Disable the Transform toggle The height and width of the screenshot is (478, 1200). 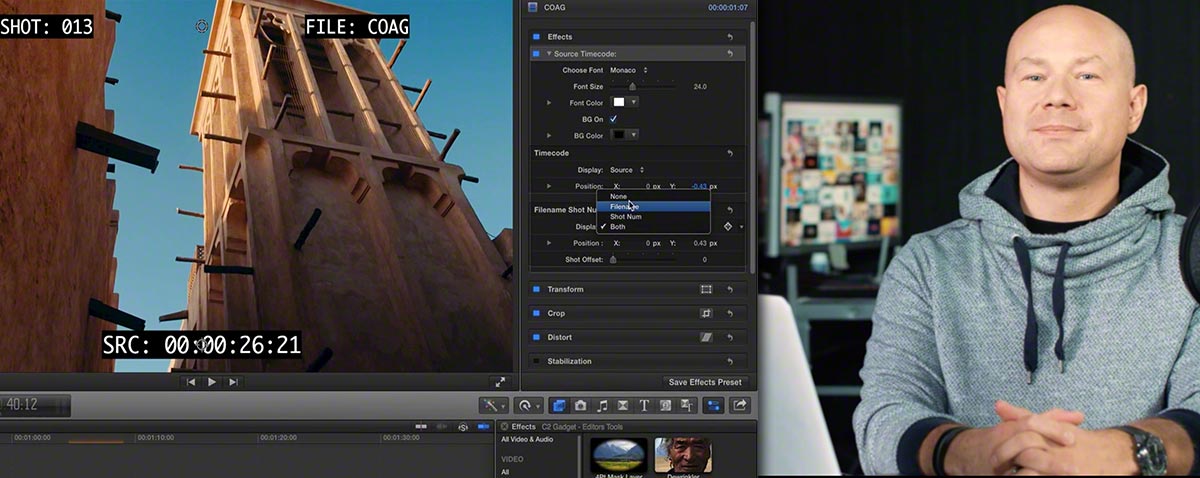(x=536, y=289)
